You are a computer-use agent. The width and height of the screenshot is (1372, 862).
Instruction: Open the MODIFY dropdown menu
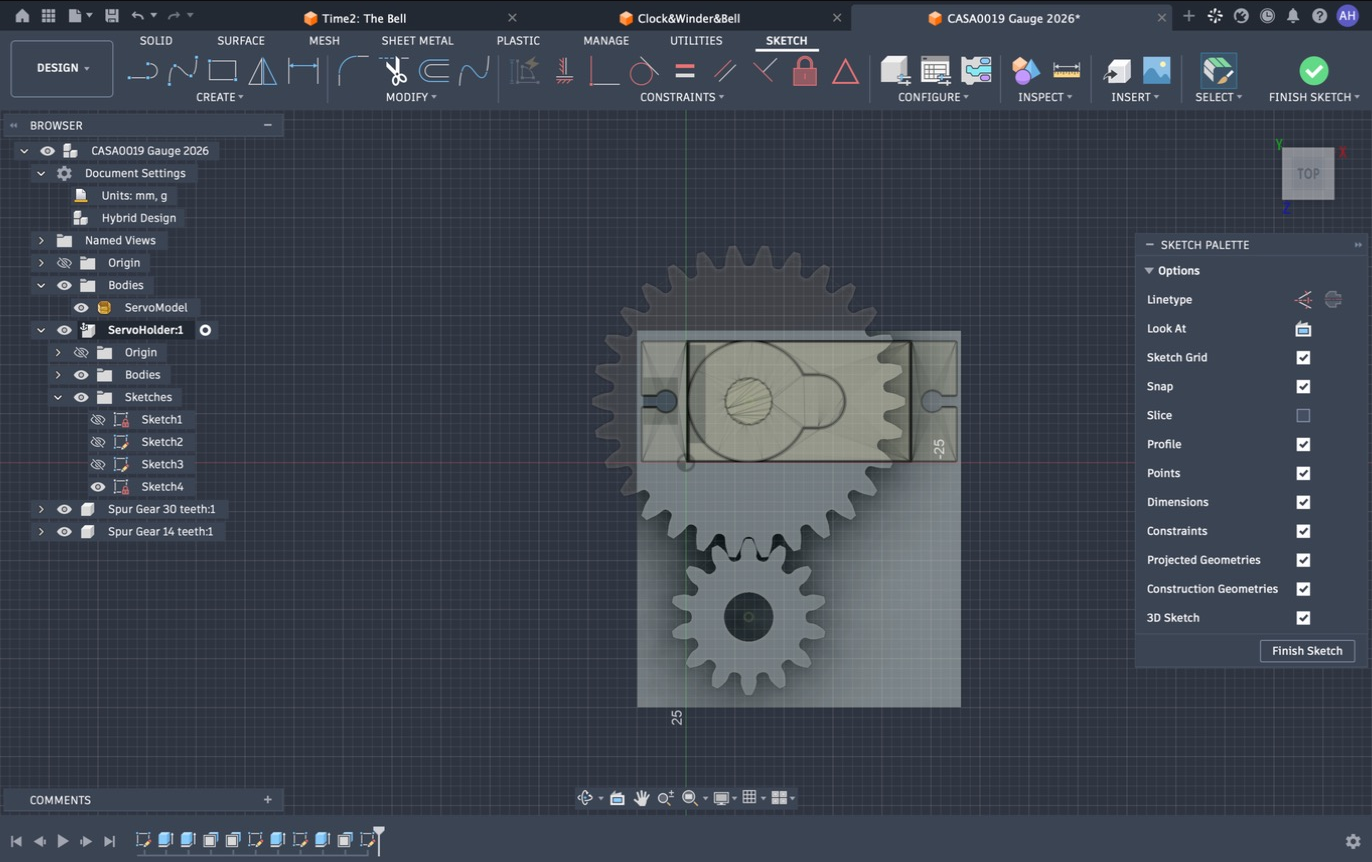pyautogui.click(x=411, y=97)
